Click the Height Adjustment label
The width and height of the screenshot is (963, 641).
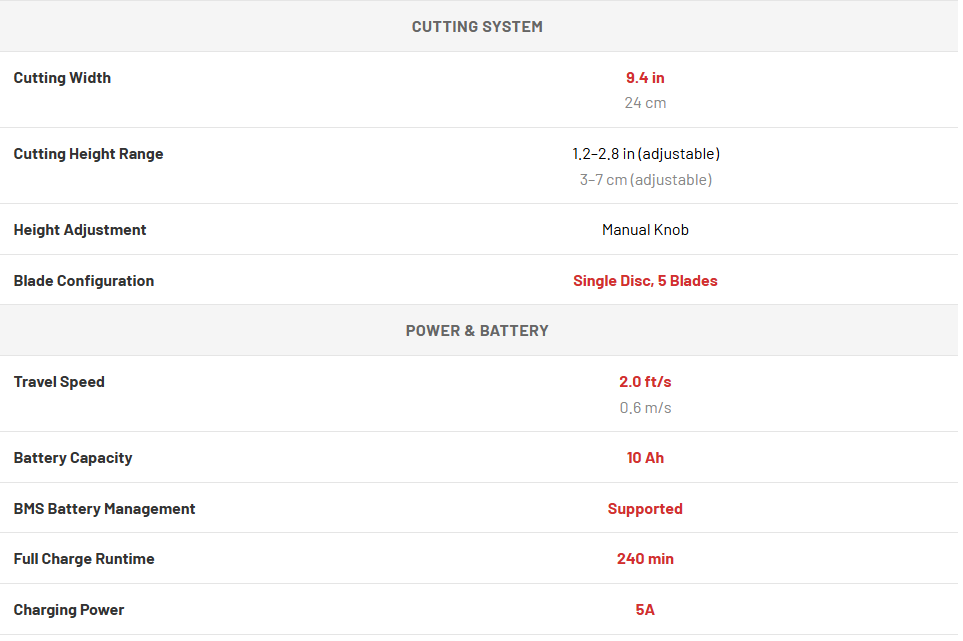(80, 230)
